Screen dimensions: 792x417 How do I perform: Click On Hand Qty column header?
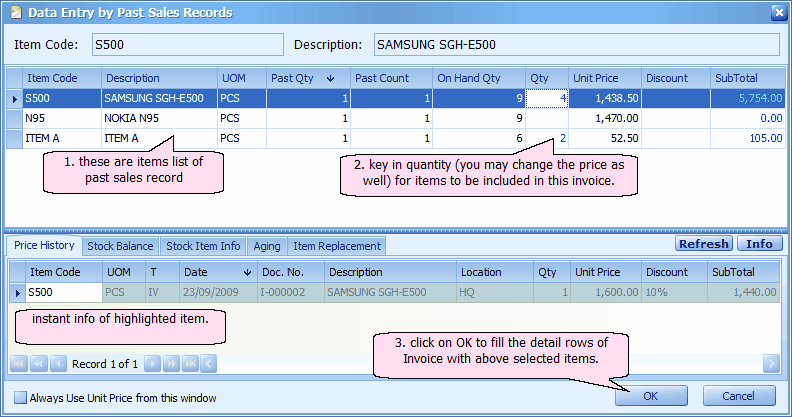coord(479,78)
